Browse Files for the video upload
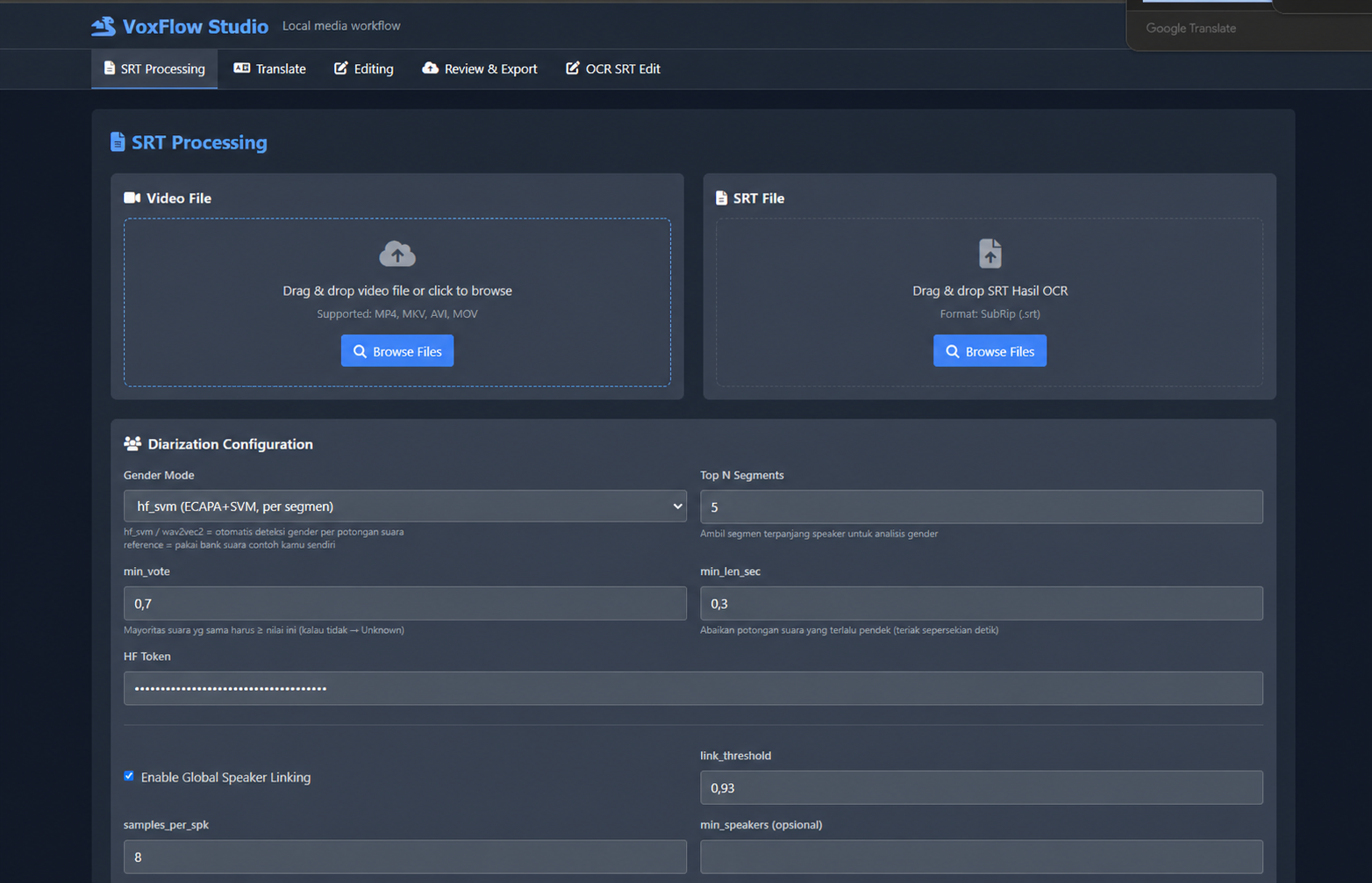This screenshot has width=1372, height=883. (x=397, y=351)
